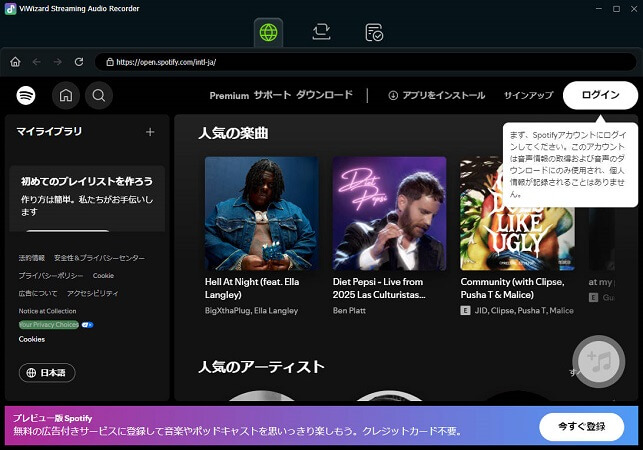The height and width of the screenshot is (450, 643).
Task: Click the サインアップ button
Action: pos(528,96)
